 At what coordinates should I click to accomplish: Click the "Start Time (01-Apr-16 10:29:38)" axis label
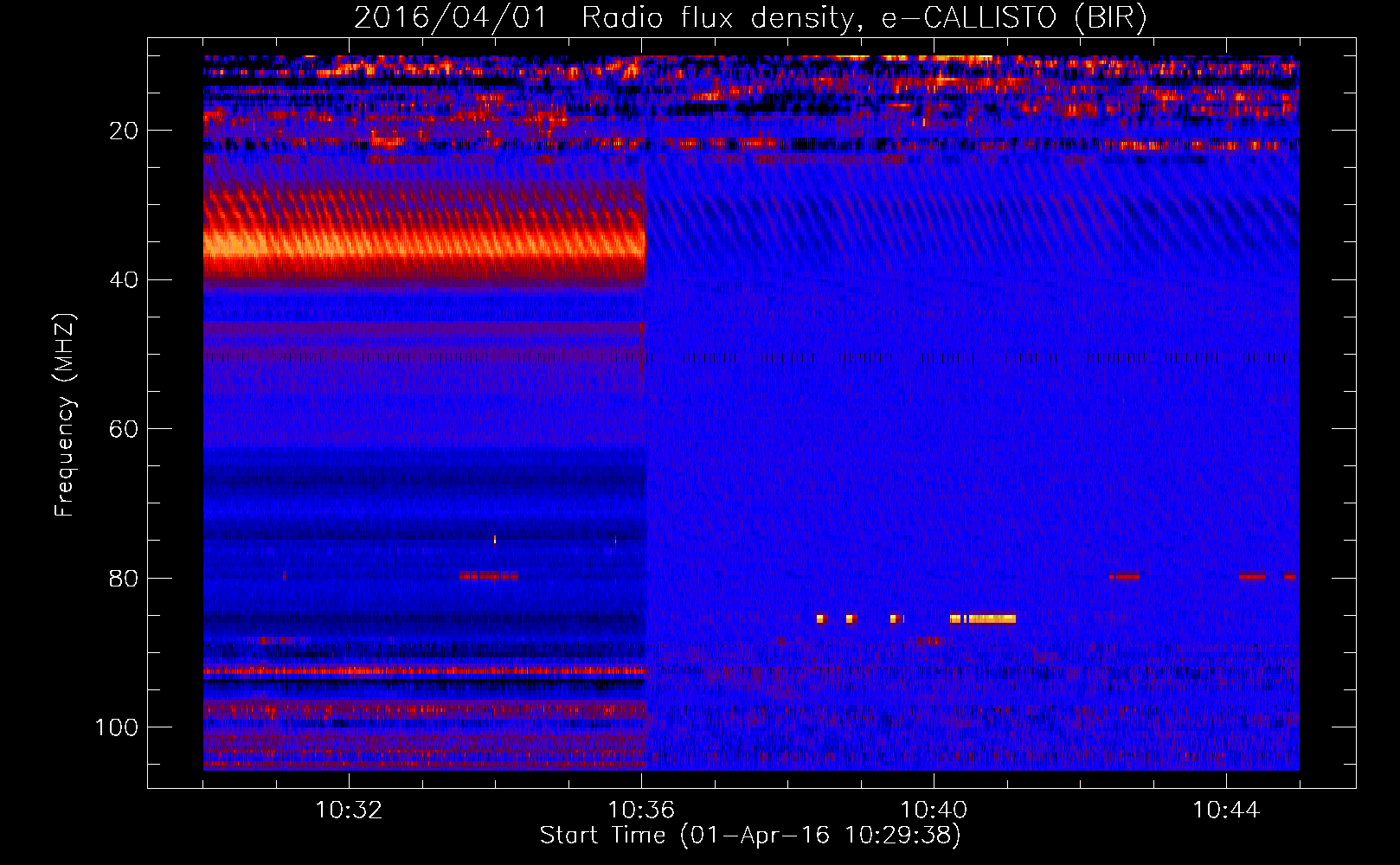tap(750, 836)
